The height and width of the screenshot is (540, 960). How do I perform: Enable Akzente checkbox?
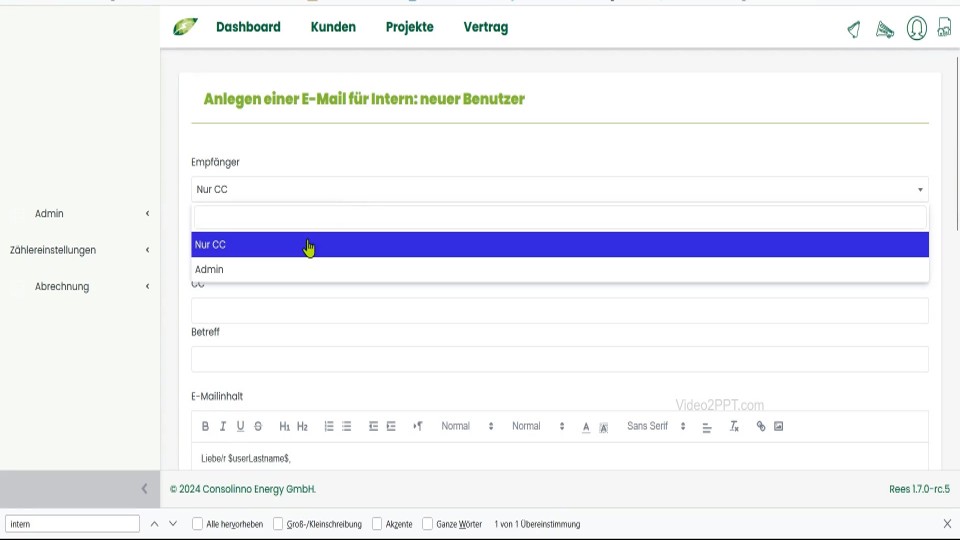tap(377, 524)
